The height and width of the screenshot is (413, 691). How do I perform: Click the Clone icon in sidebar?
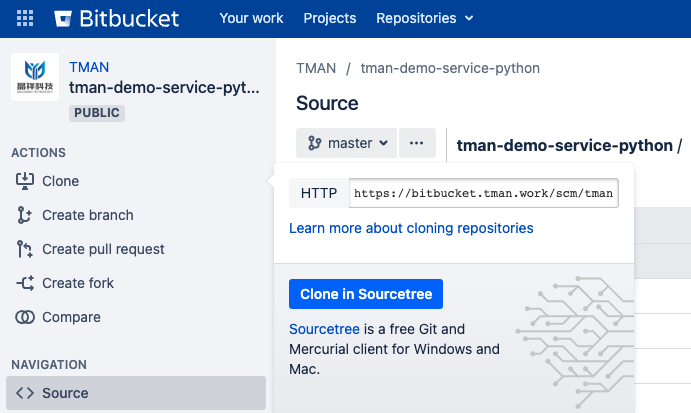click(x=25, y=181)
